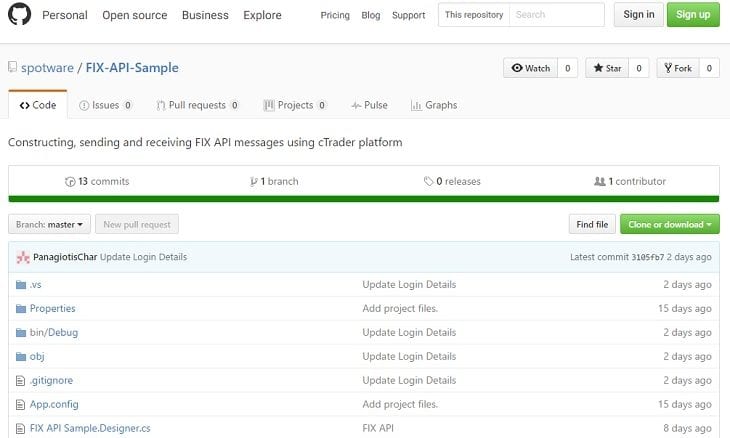Watch the repository with the eye button
The image size is (730, 438).
click(531, 68)
